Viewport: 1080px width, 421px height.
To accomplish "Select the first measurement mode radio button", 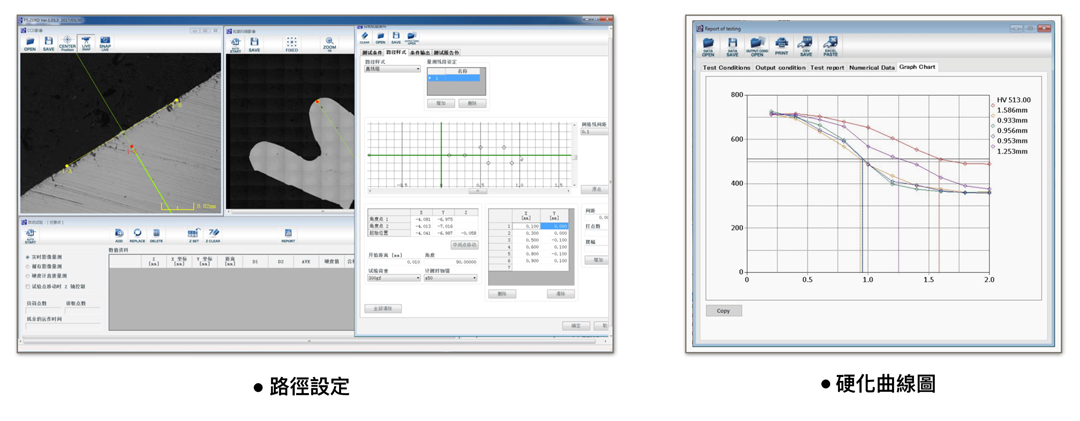I will (28, 257).
